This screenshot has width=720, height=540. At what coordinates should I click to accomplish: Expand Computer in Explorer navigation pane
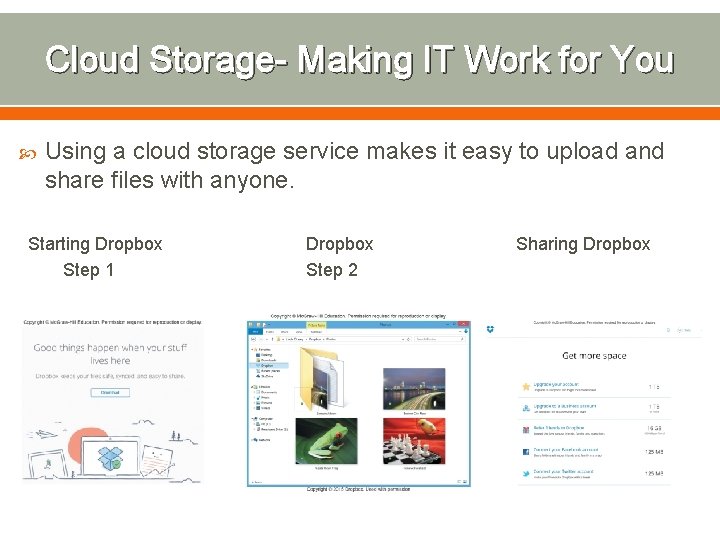[252, 419]
